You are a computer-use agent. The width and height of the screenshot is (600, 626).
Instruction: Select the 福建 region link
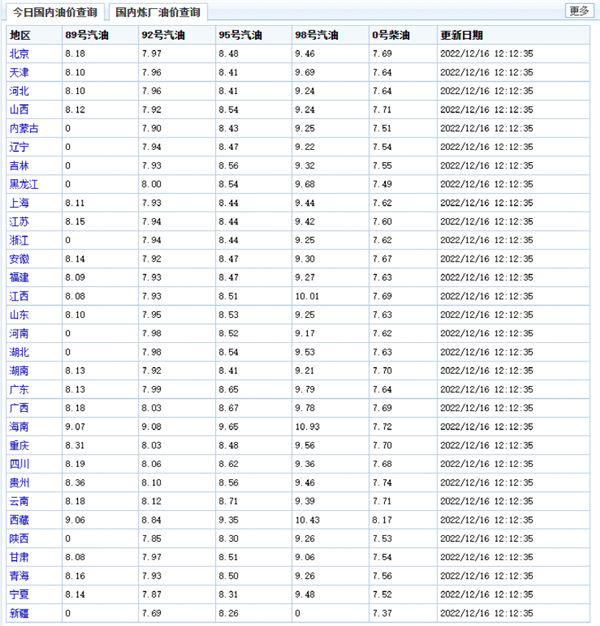coord(19,277)
